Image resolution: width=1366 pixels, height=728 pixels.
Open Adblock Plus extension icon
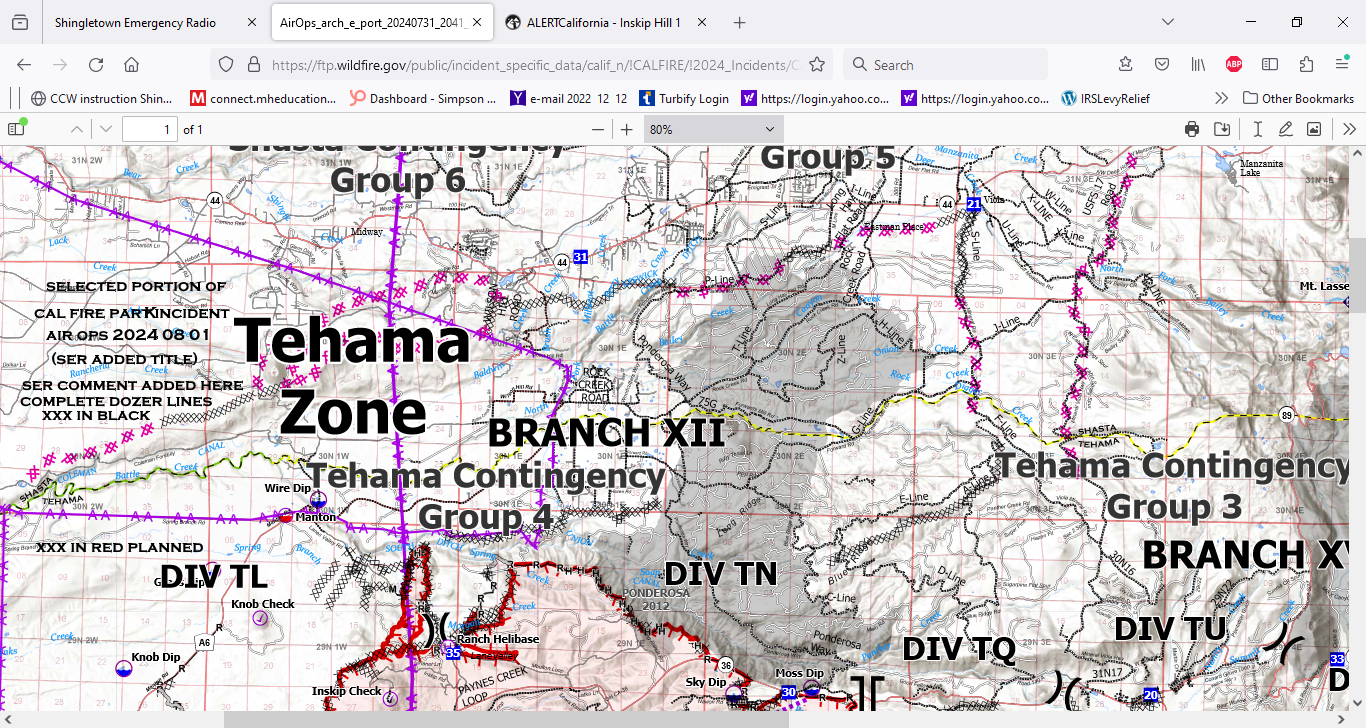point(1234,64)
